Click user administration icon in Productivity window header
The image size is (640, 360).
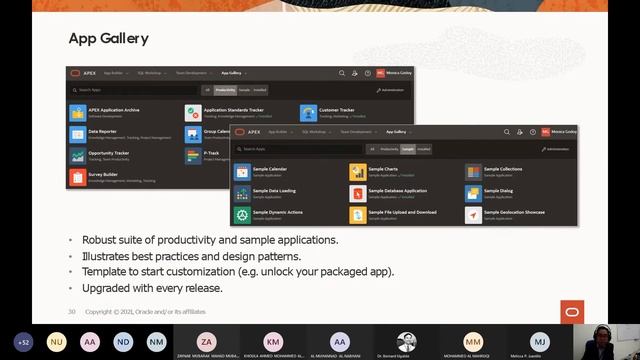pyautogui.click(x=355, y=73)
